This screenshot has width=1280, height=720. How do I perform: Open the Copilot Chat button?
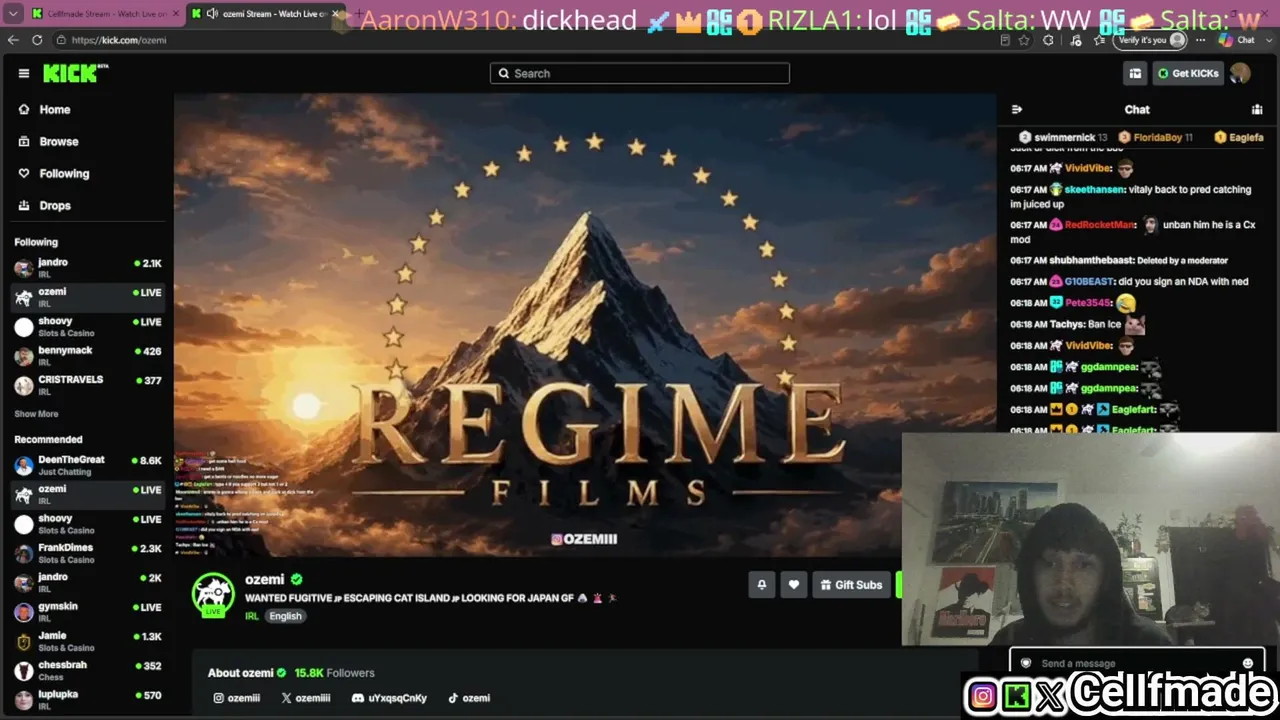point(1238,40)
